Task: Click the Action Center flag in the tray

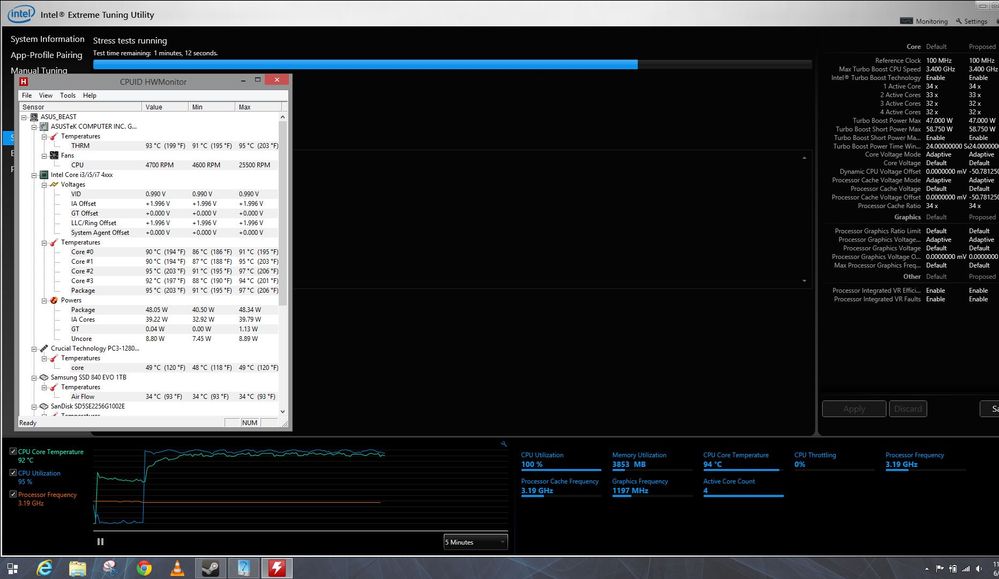Action: (x=940, y=569)
